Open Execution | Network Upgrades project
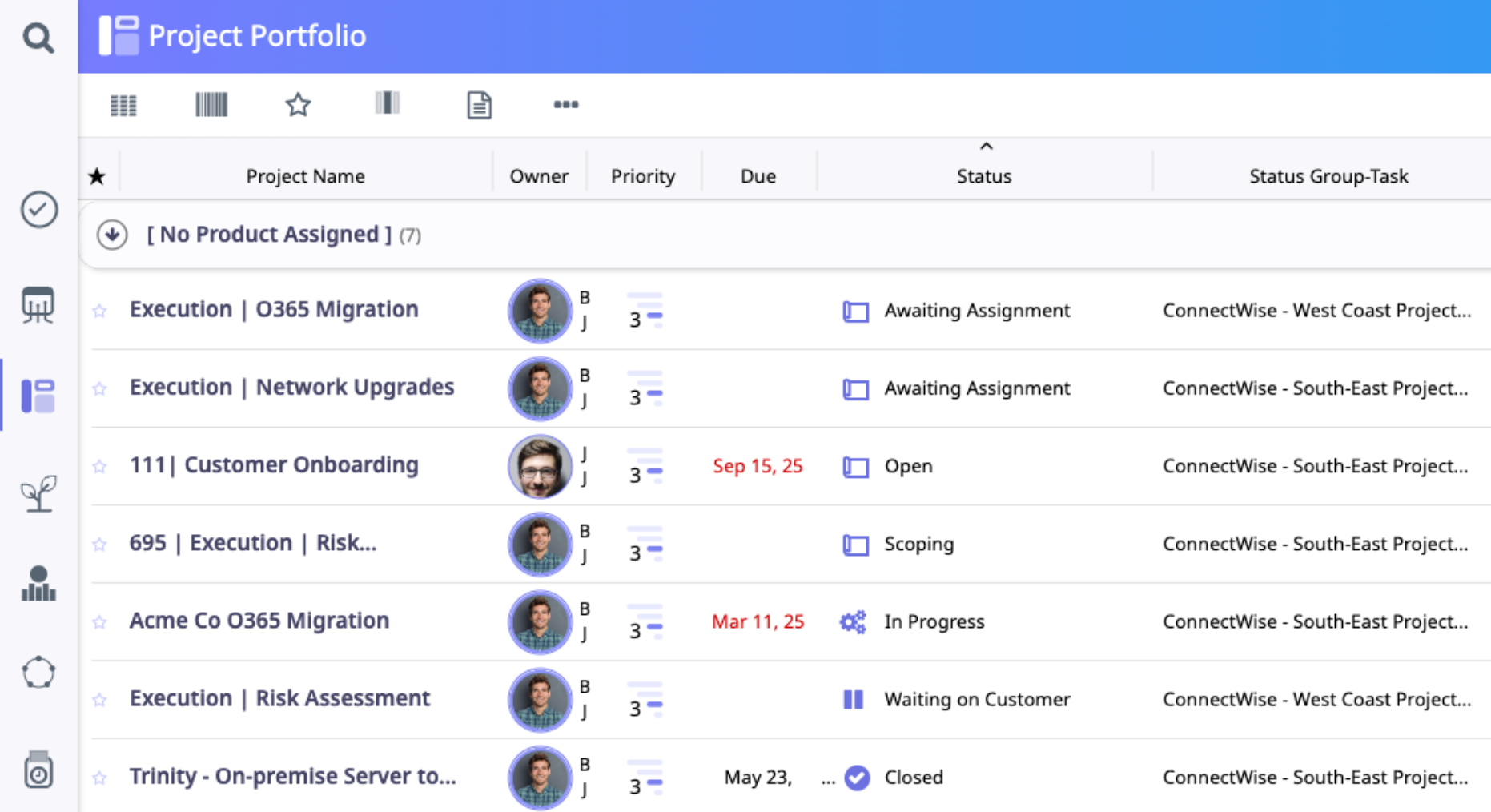The width and height of the screenshot is (1491, 812). [x=291, y=387]
